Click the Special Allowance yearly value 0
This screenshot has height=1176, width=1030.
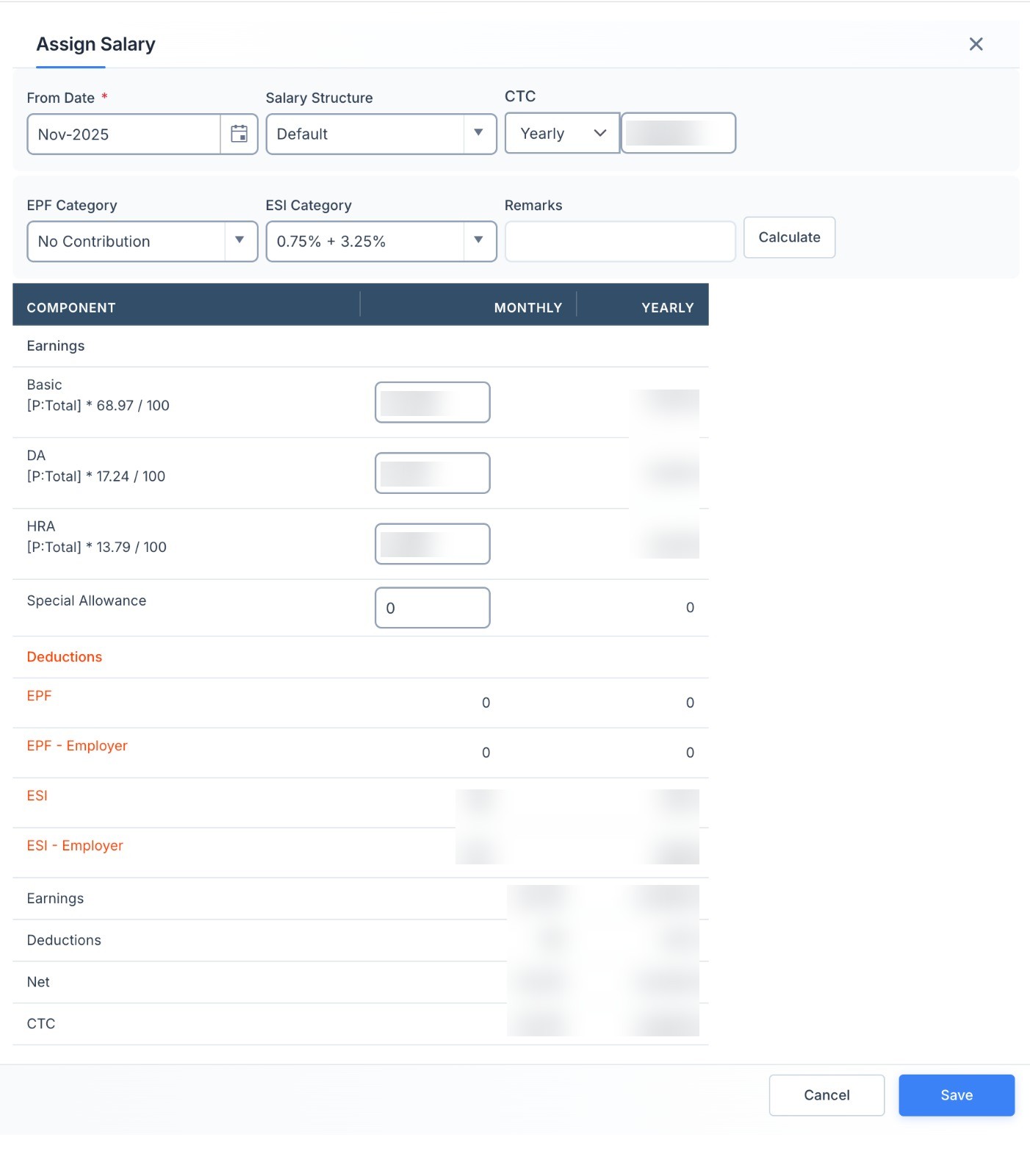tap(690, 608)
